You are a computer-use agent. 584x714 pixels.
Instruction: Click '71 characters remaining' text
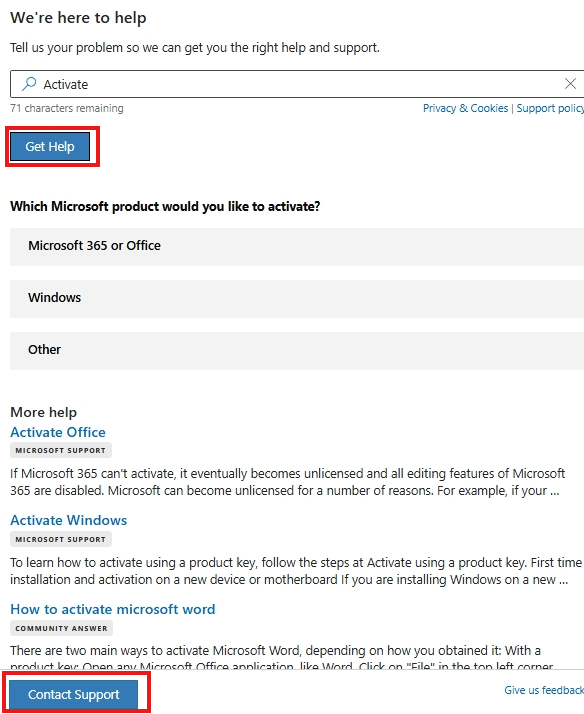(67, 108)
